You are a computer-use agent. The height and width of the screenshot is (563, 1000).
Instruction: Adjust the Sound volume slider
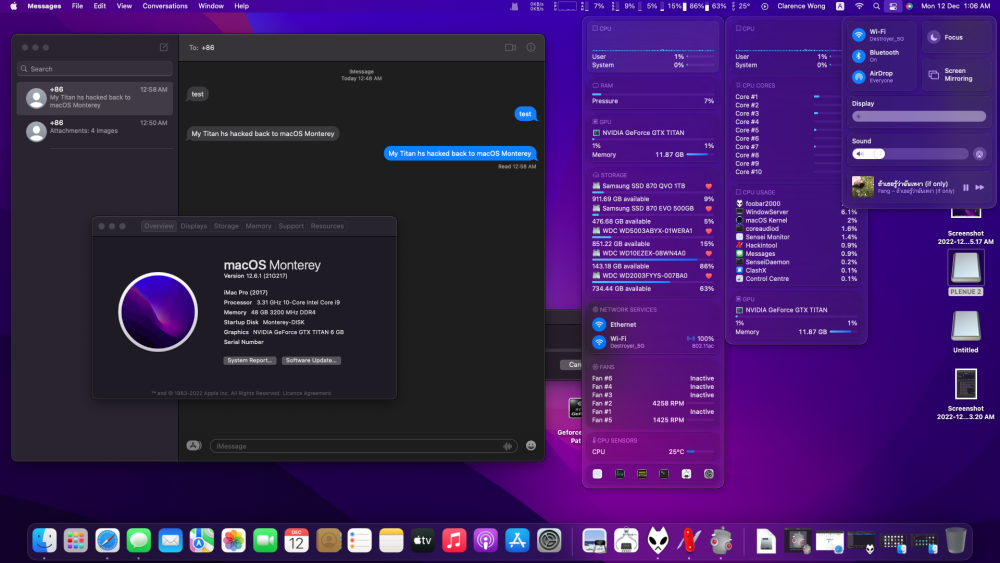[910, 154]
